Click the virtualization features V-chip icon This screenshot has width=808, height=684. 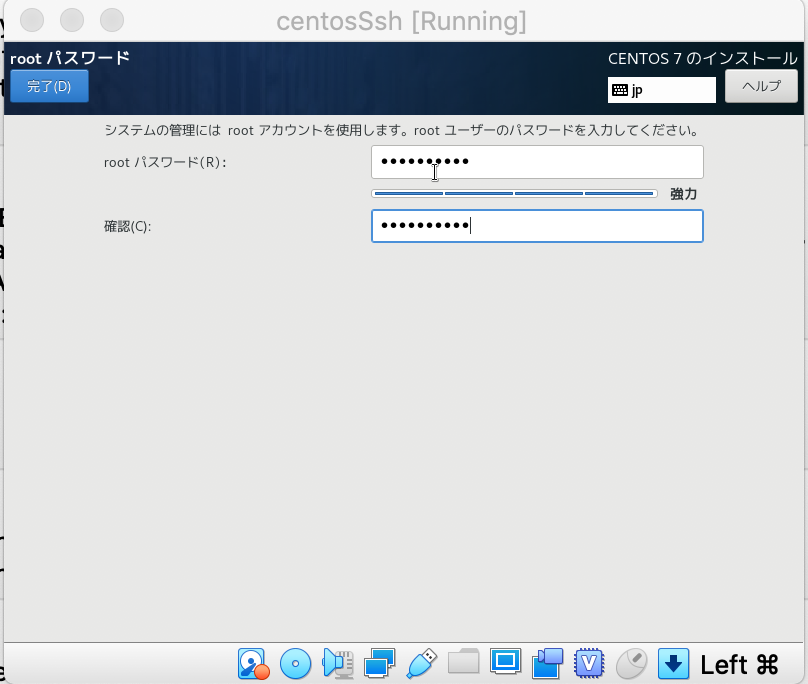pyautogui.click(x=589, y=663)
